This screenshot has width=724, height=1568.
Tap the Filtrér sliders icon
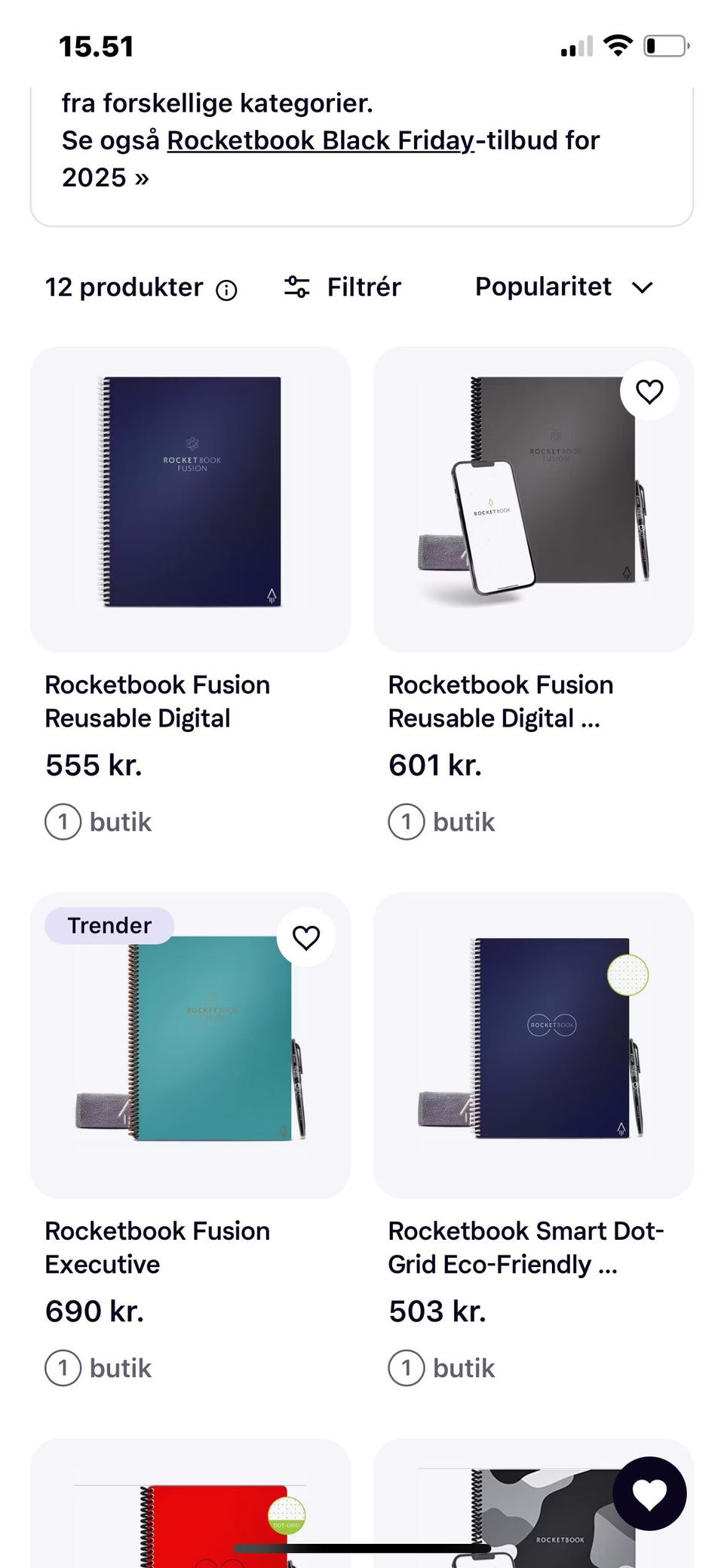[296, 287]
